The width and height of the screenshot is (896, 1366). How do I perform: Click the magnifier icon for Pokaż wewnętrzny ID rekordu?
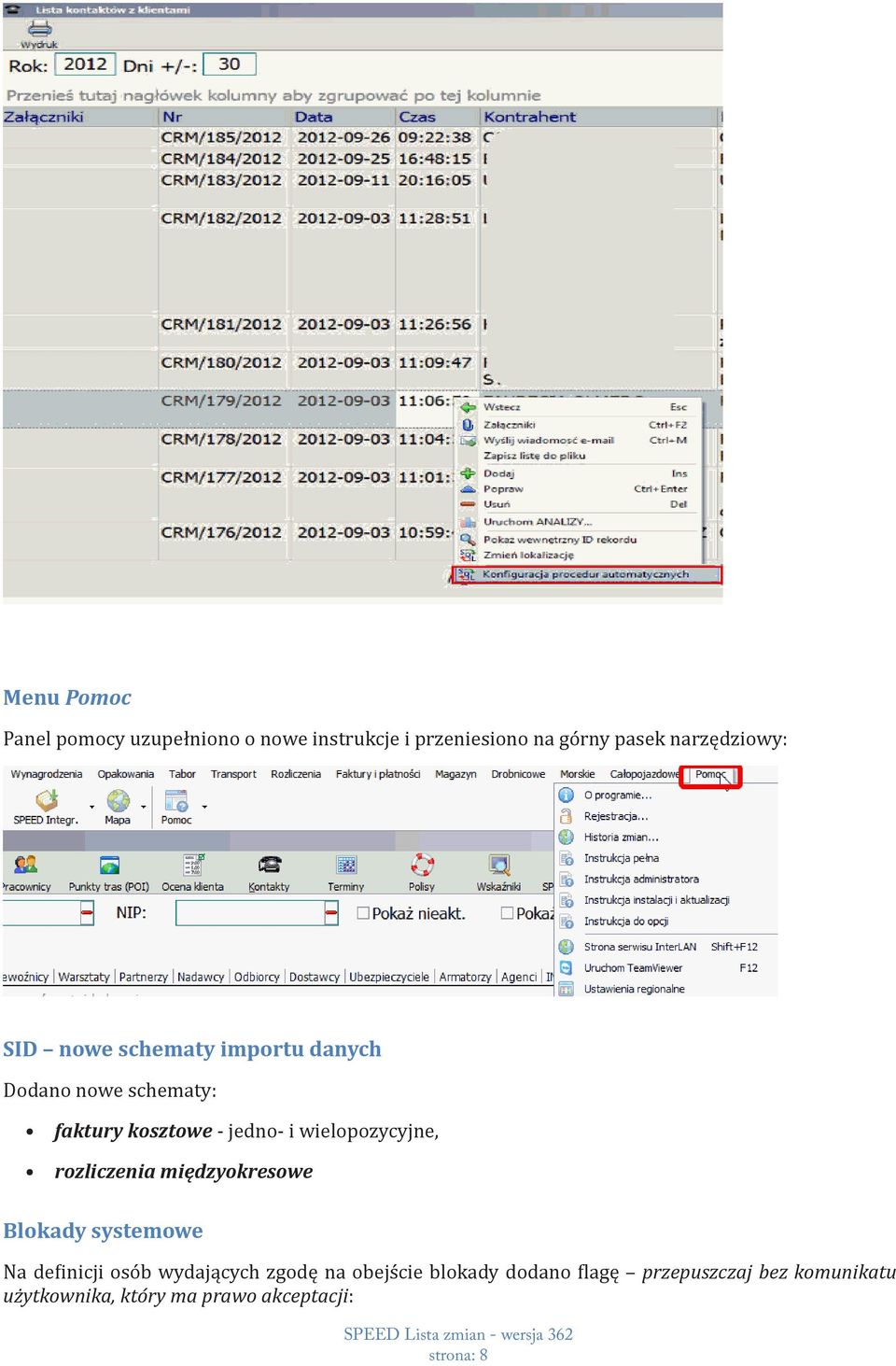(468, 539)
